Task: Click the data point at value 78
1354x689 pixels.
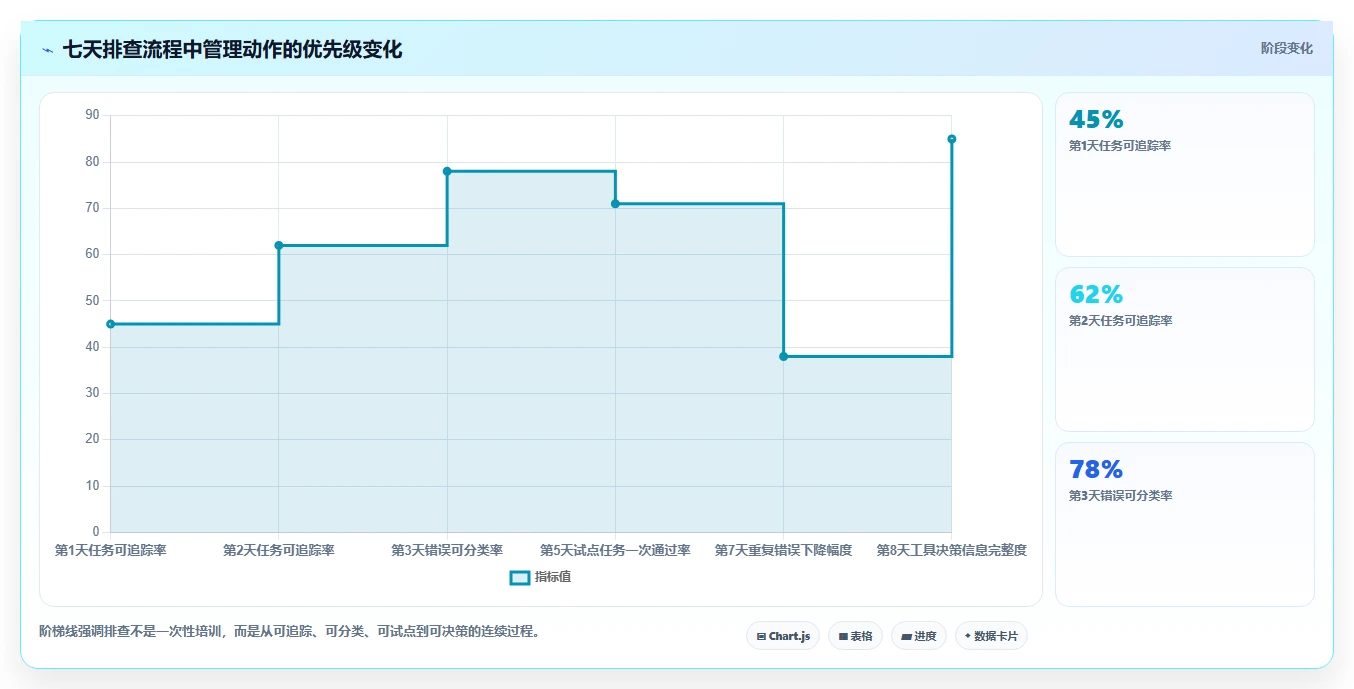Action: point(447,171)
